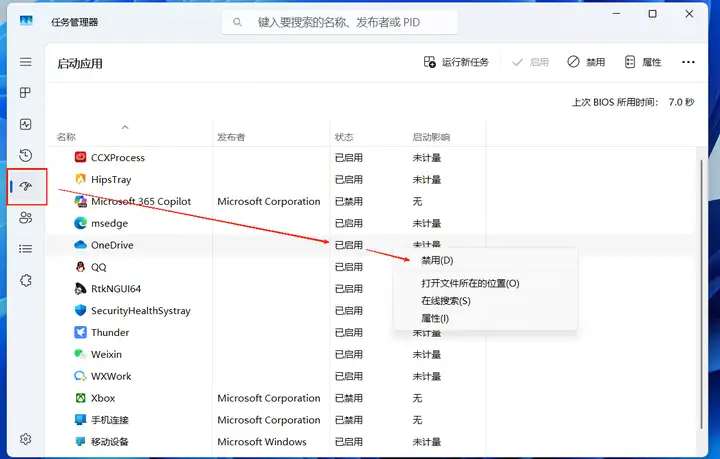Select the OneDrive row name

pos(112,245)
